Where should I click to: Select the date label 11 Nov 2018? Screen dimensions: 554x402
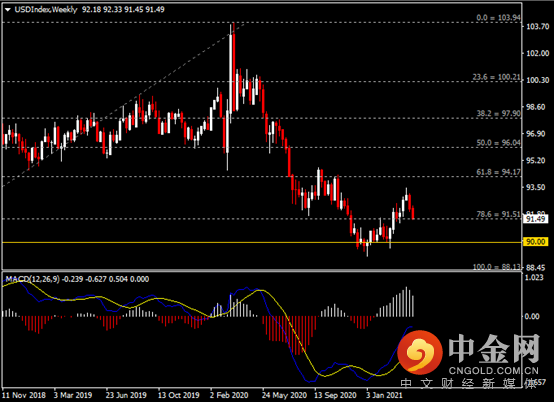coord(24,395)
